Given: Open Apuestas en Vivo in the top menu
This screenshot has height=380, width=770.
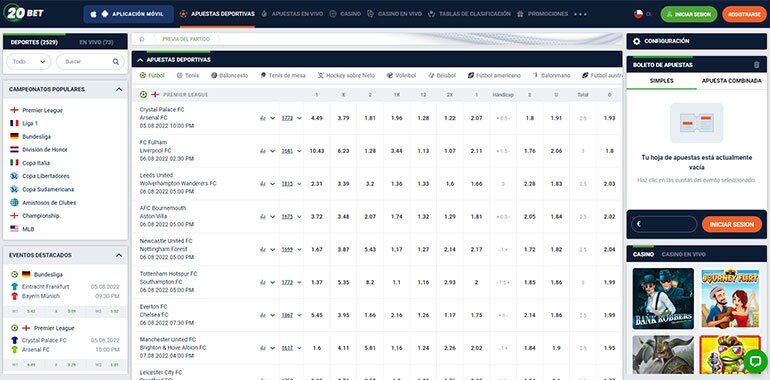Looking at the screenshot, I should [x=292, y=14].
